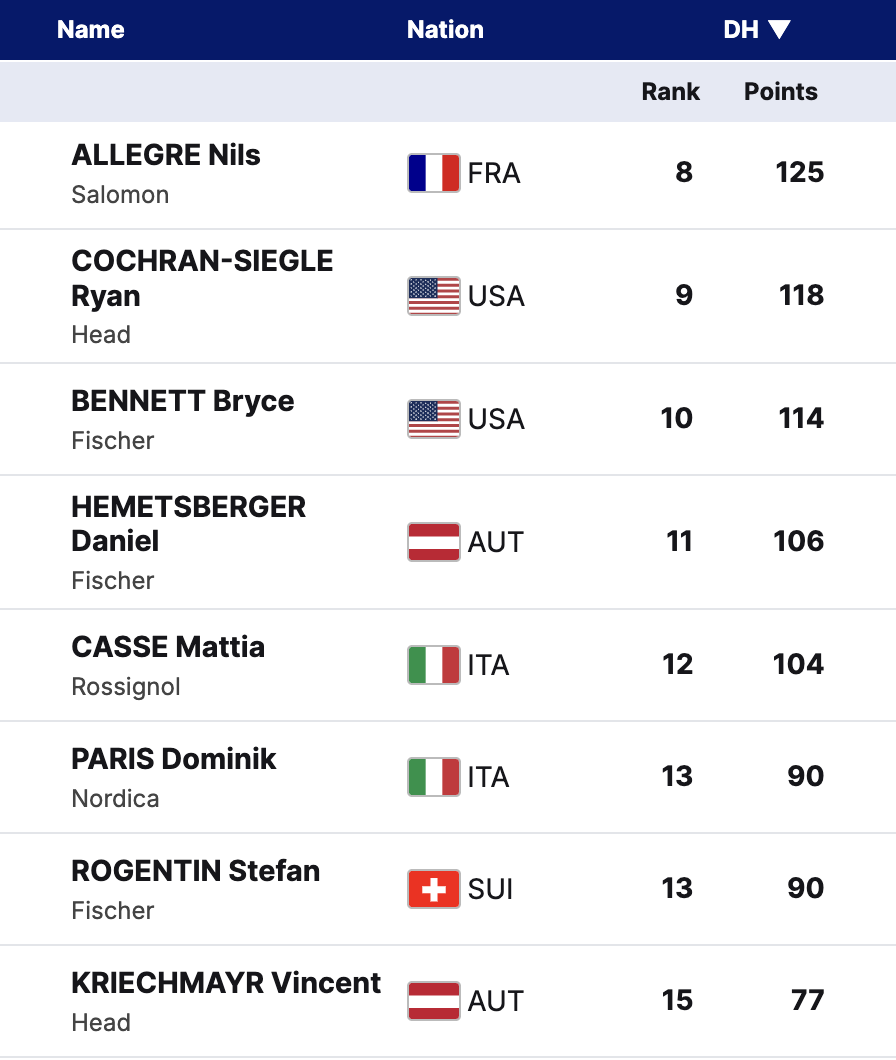This screenshot has height=1060, width=896.
Task: Click the Swiss flag beside ROGENTIN Stefan
Action: click(434, 889)
